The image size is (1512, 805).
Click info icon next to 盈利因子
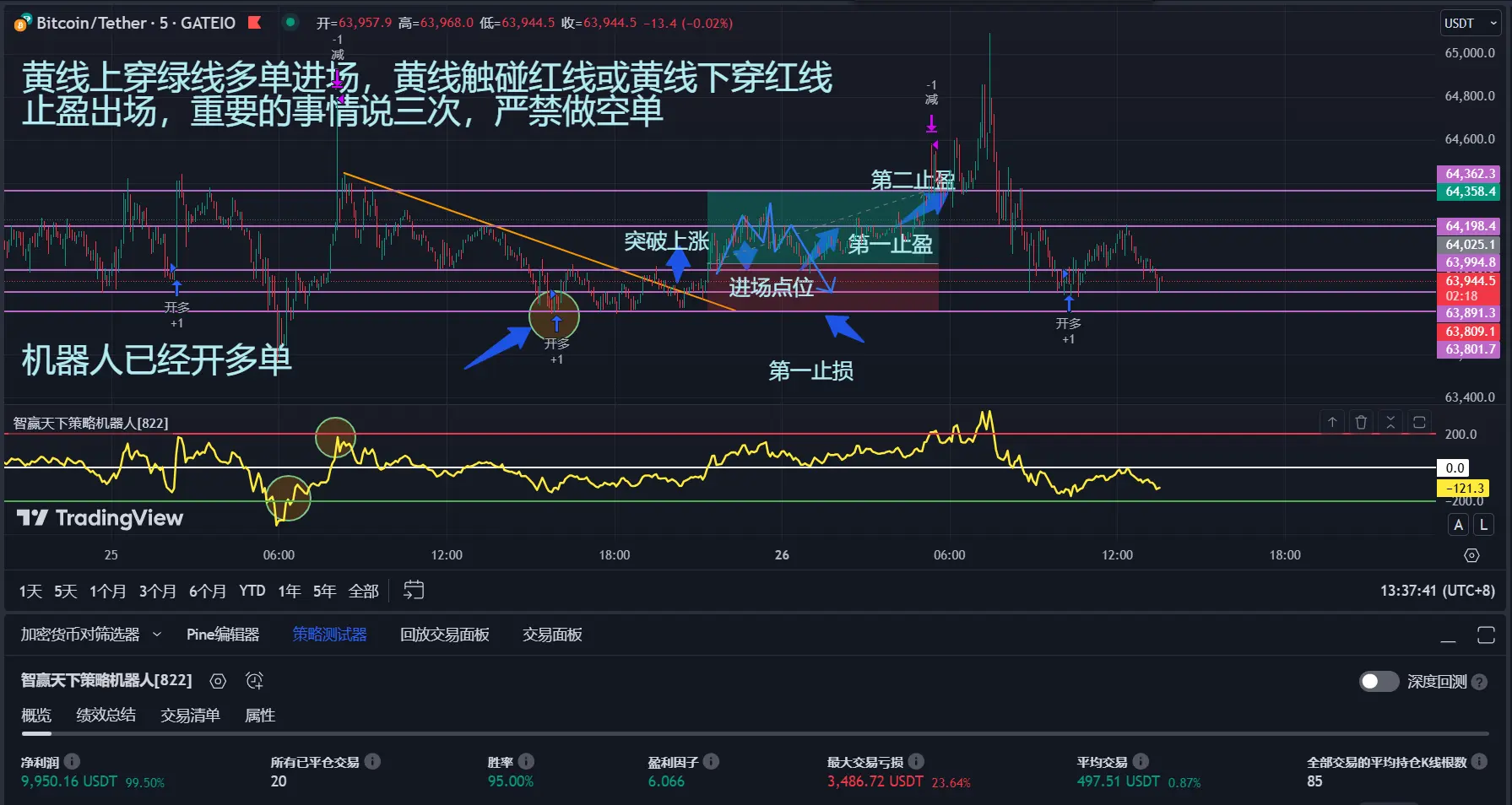click(x=711, y=761)
